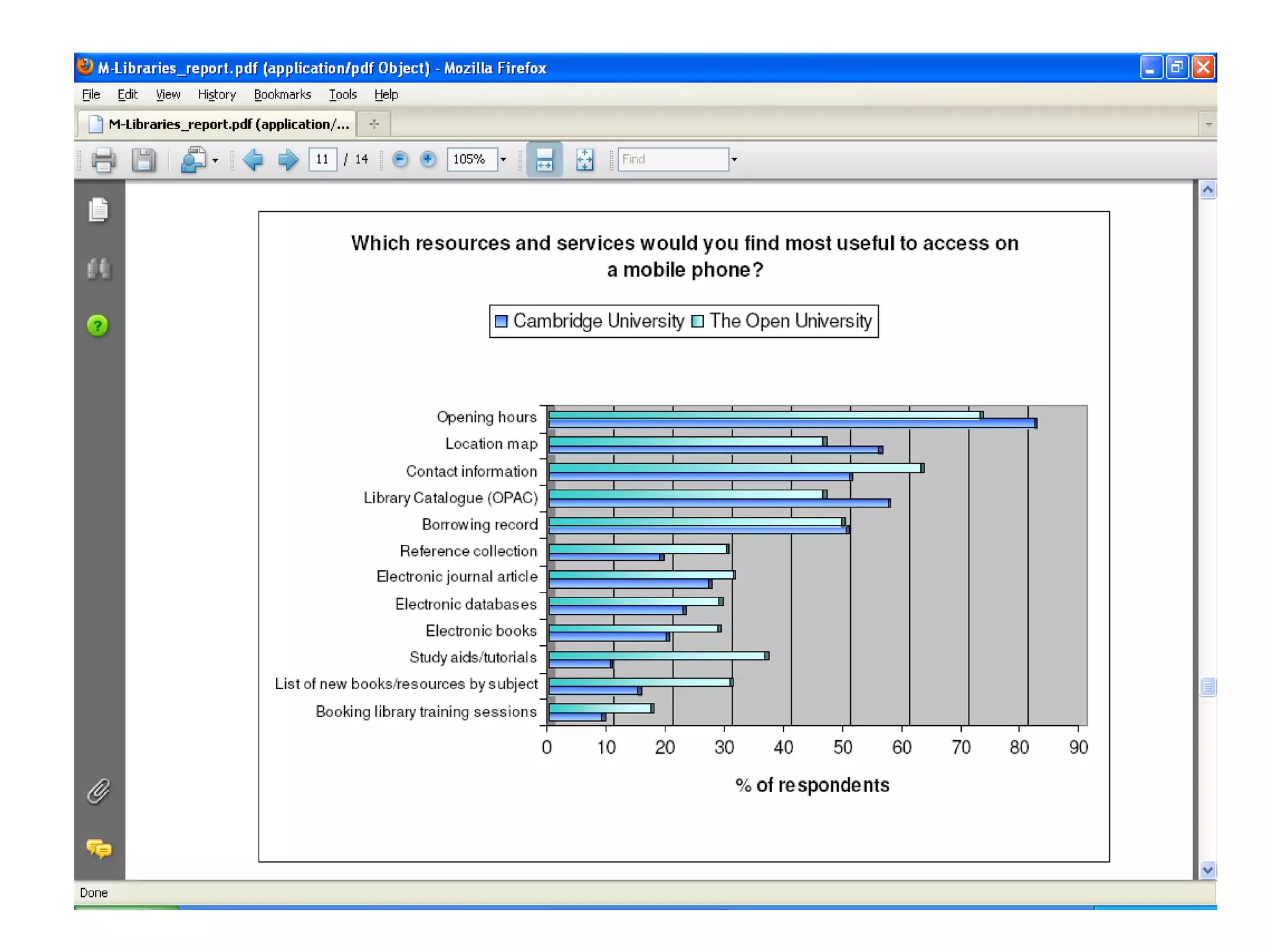Click the save a copy floppy icon
Screen dimensions: 1270x952
coord(143,160)
